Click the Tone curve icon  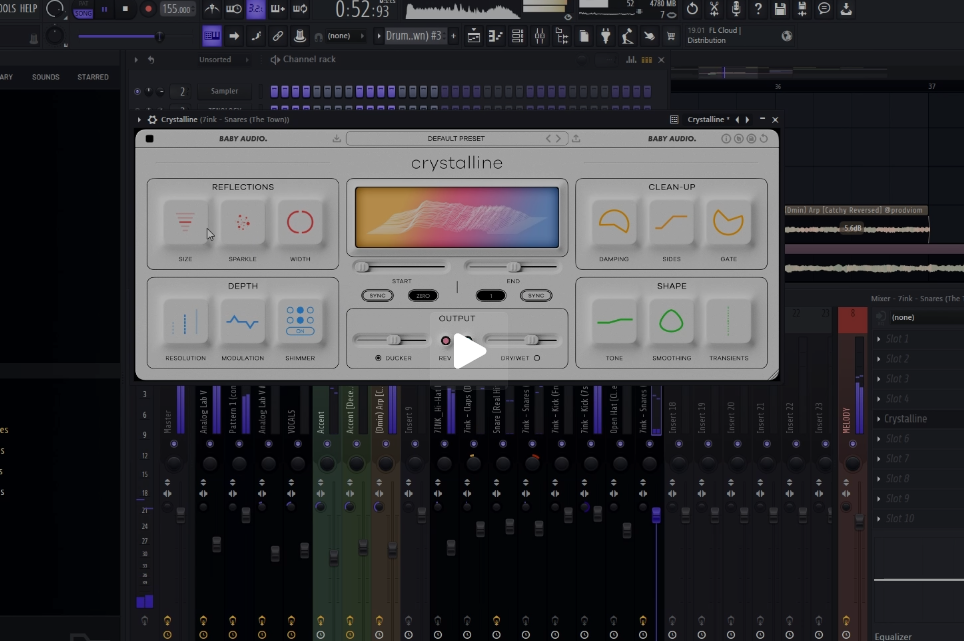(614, 321)
